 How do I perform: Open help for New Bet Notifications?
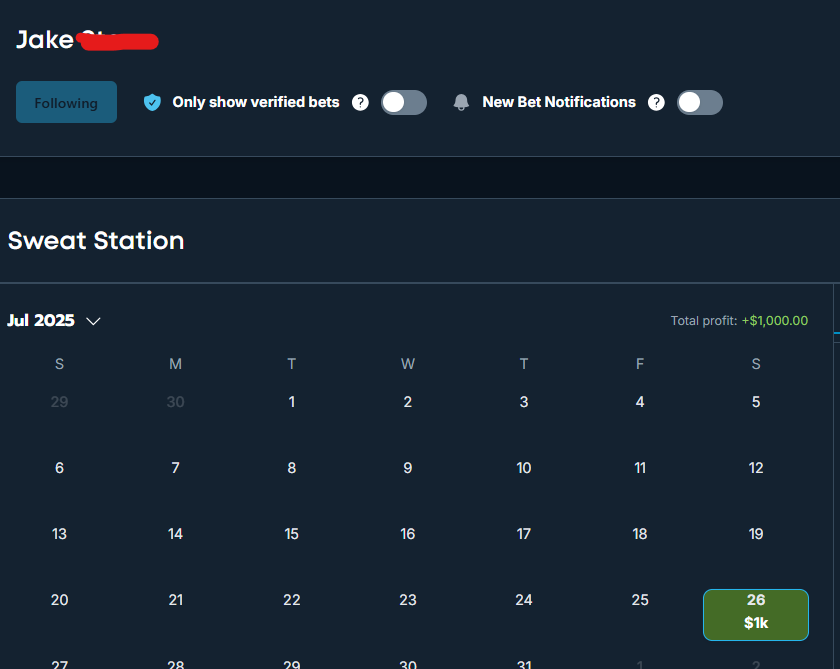[656, 102]
